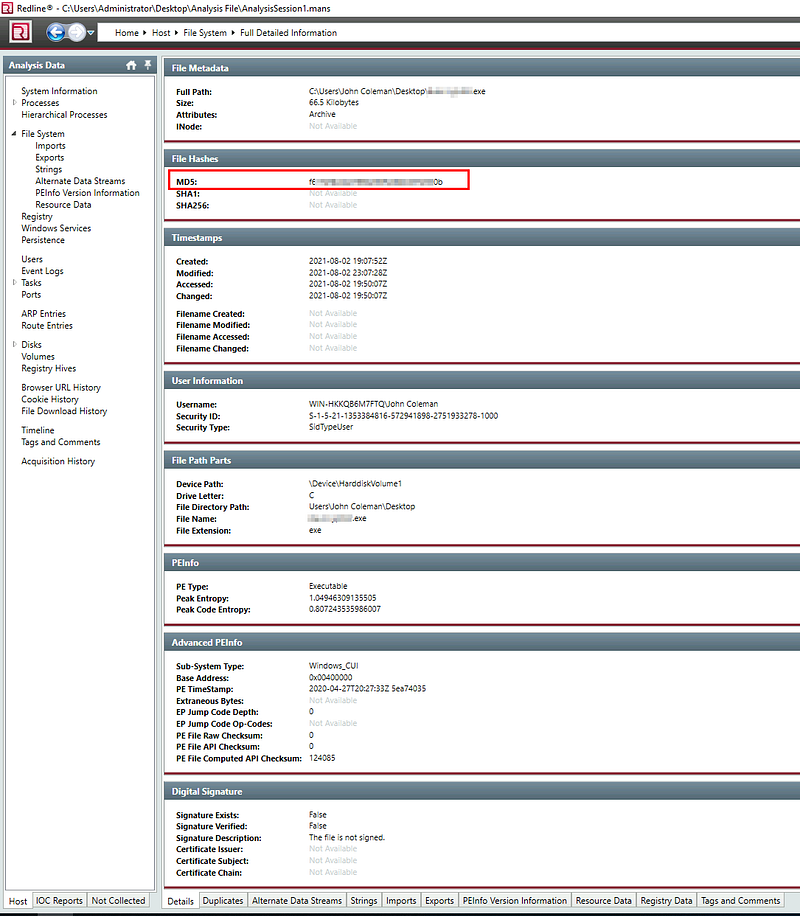
Task: Select System Information in the tree
Action: pos(59,91)
